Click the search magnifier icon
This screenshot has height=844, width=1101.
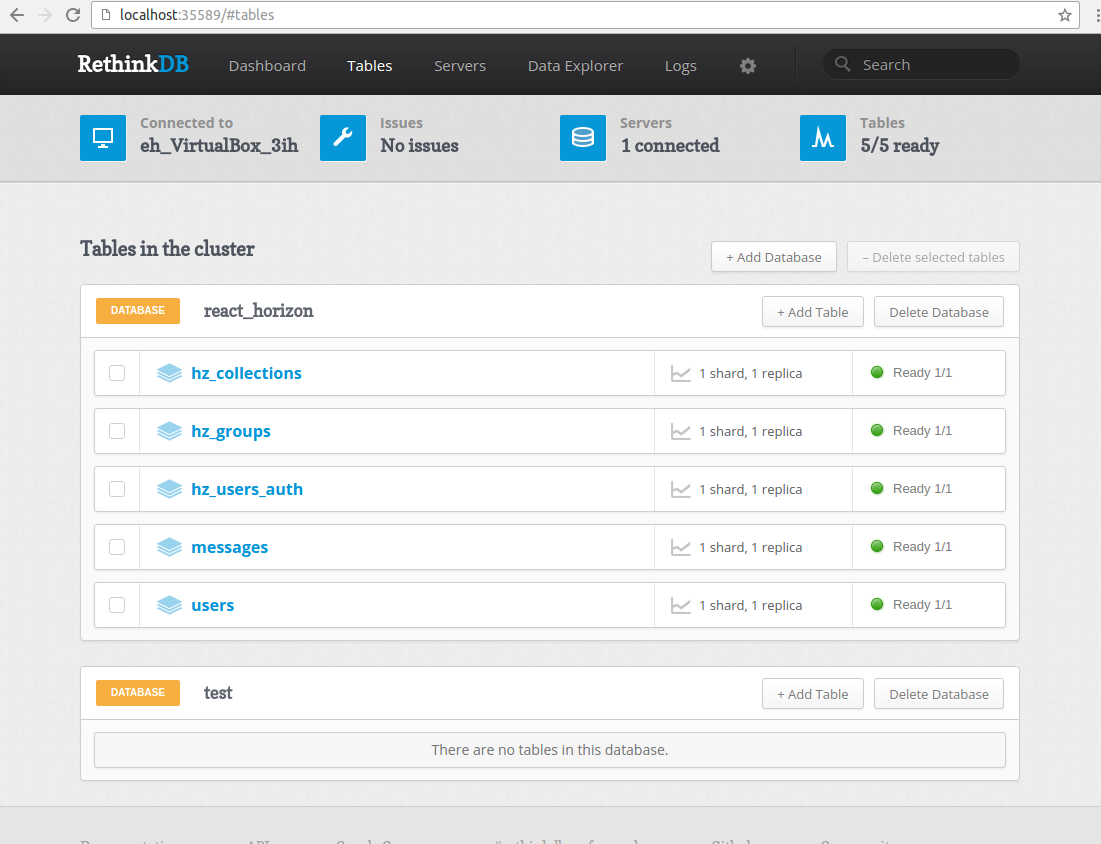pos(842,64)
